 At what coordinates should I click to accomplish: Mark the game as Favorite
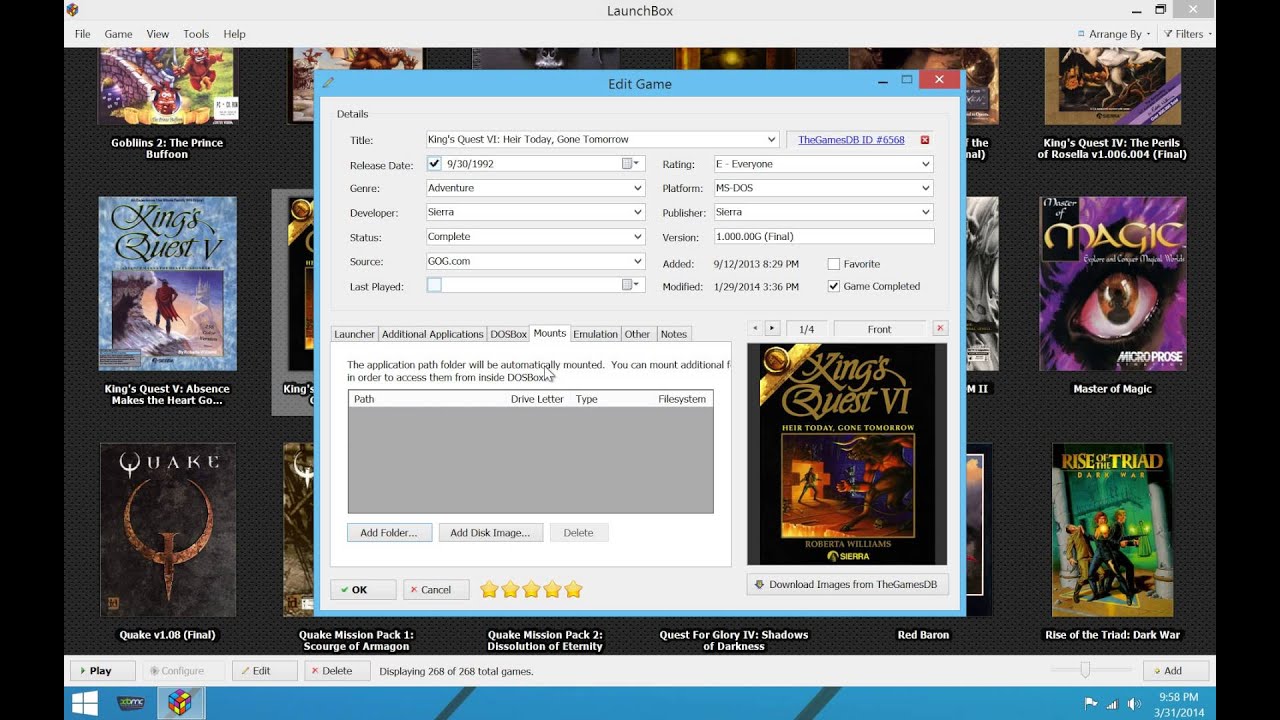pyautogui.click(x=834, y=264)
